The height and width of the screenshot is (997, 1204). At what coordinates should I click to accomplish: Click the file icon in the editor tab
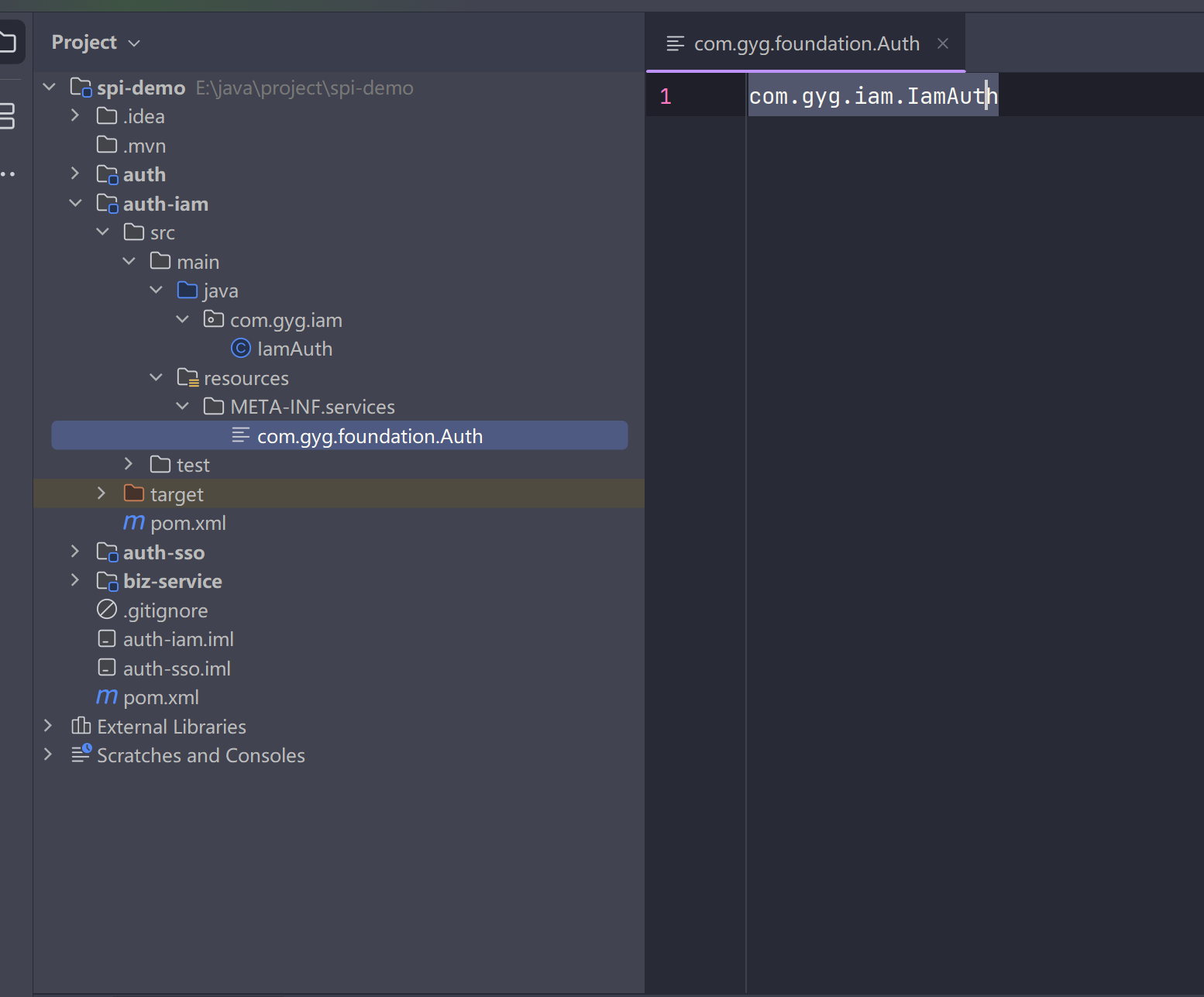pos(676,43)
